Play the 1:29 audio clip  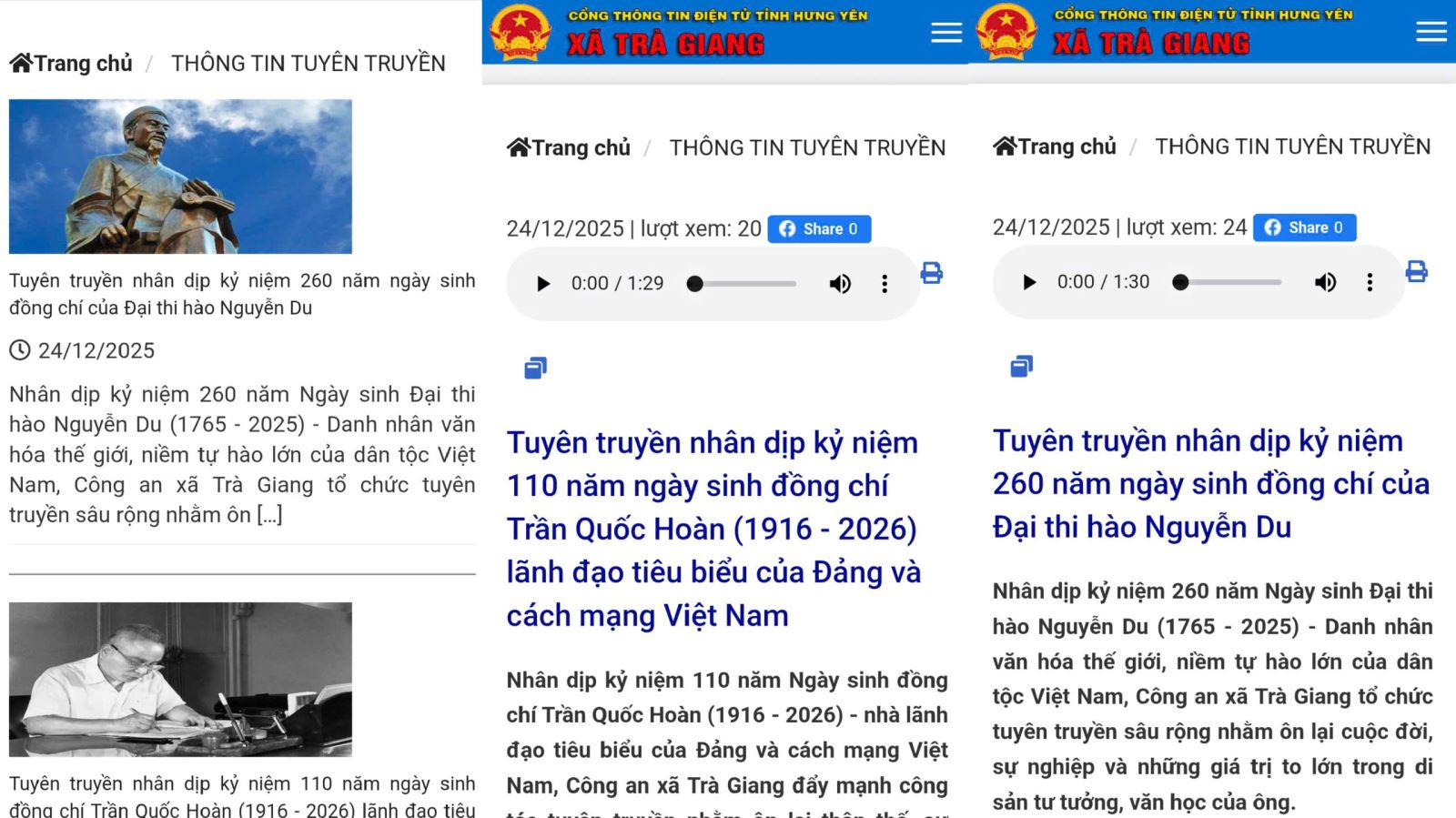tap(543, 284)
